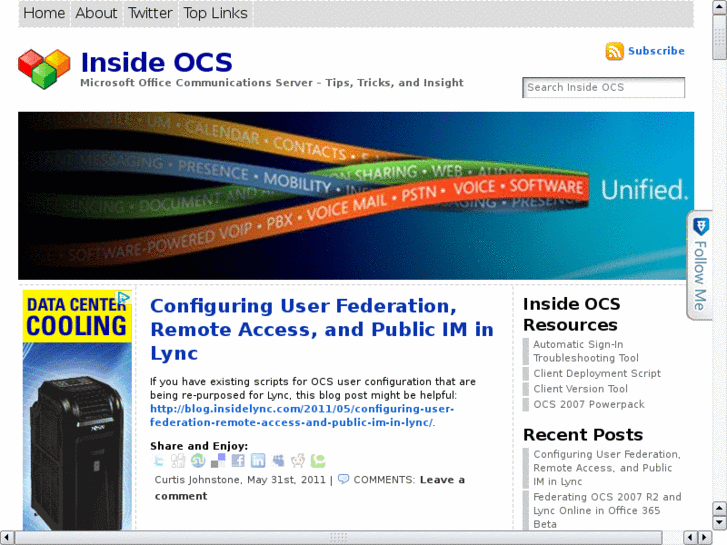Go to the Twitter menu link
Viewport: 727px width, 545px height.
coord(150,13)
